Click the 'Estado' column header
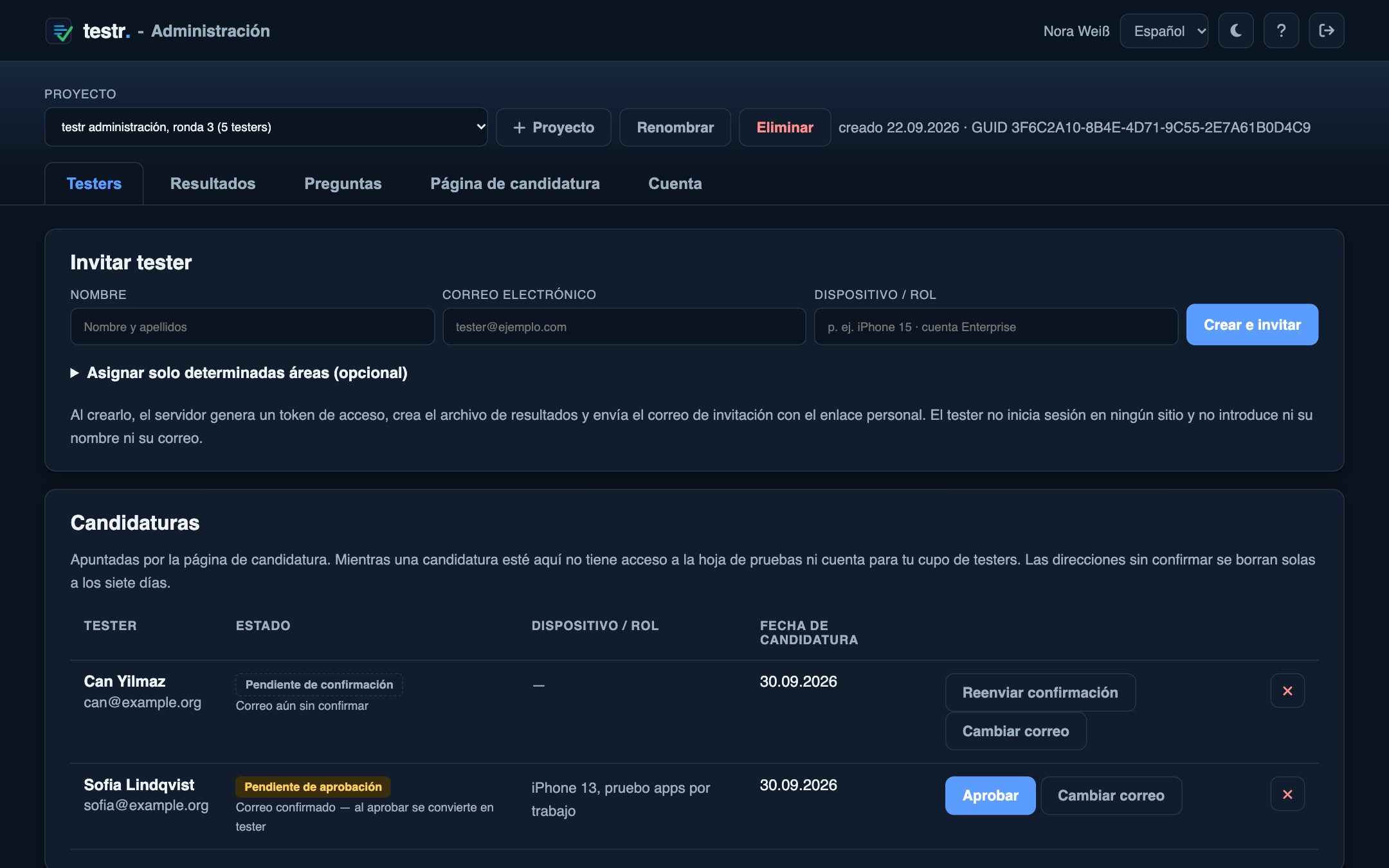This screenshot has height=868, width=1389. (263, 626)
